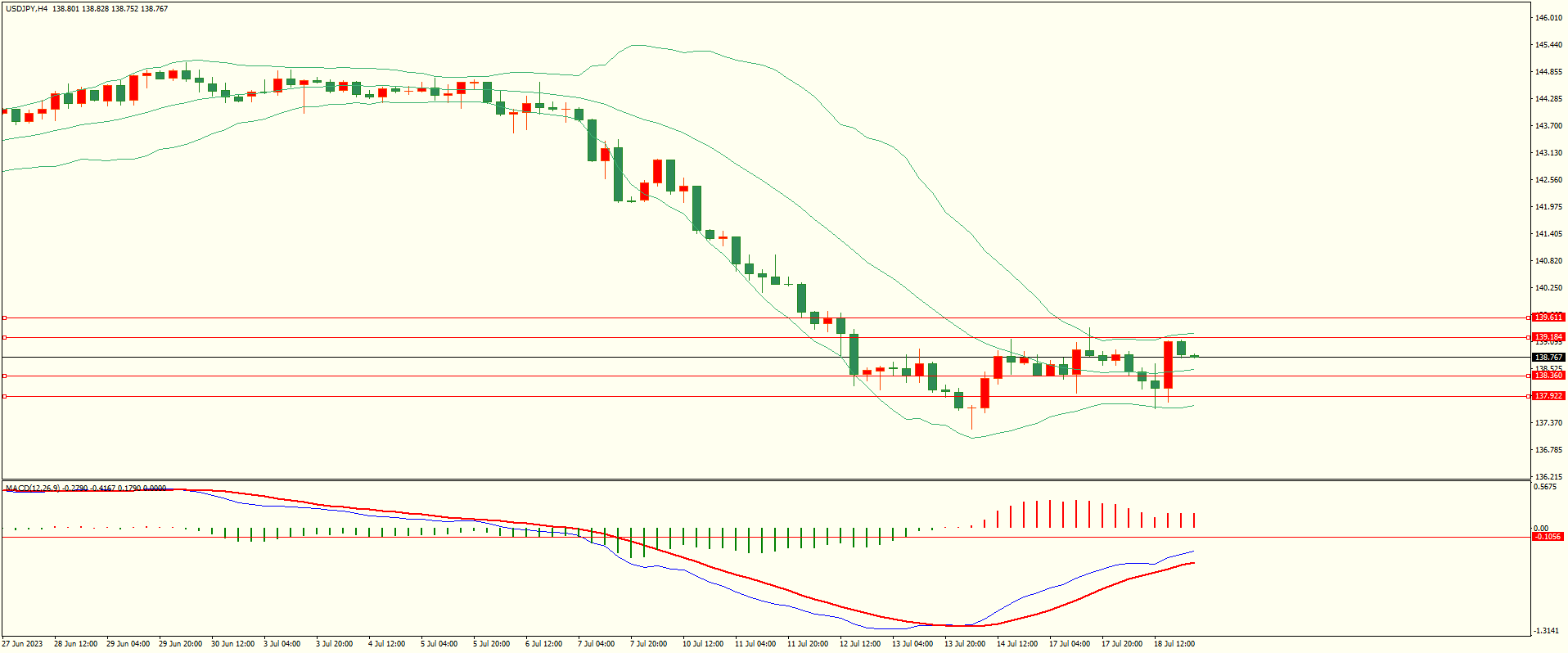The width and height of the screenshot is (1568, 653).
Task: Click the 3 Jul 04:00 time label
Action: click(x=282, y=644)
